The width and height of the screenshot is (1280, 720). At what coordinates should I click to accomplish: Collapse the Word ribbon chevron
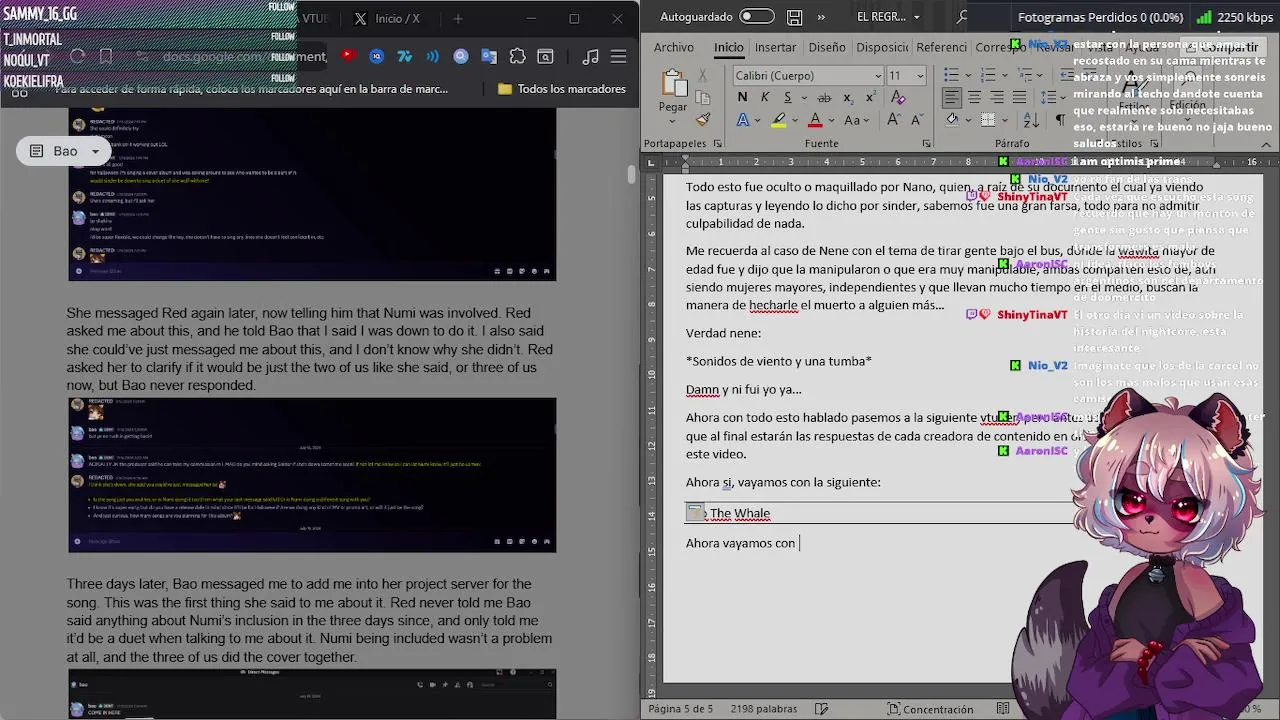(x=1266, y=144)
